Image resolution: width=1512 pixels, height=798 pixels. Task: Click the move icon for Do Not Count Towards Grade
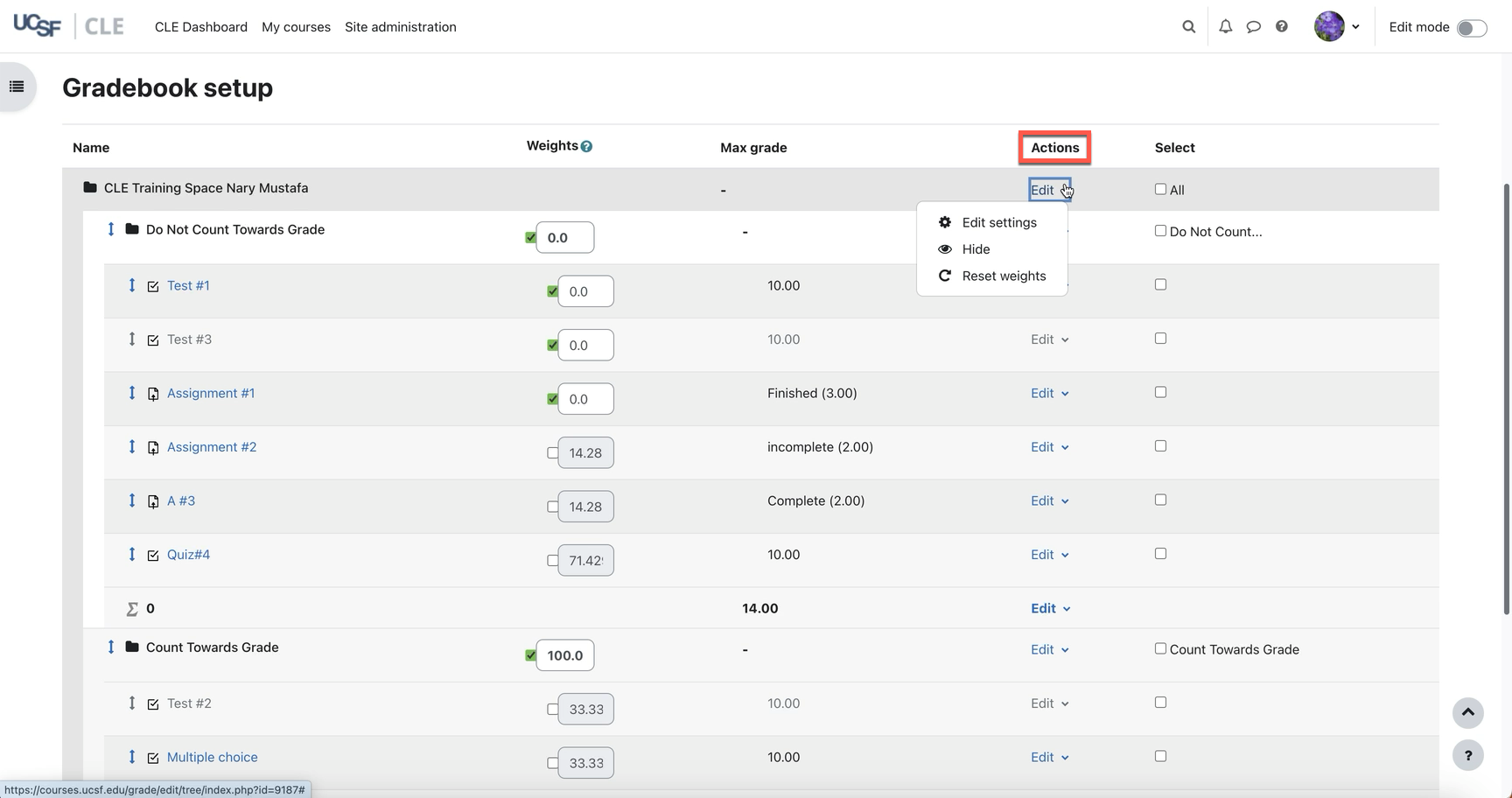point(111,229)
